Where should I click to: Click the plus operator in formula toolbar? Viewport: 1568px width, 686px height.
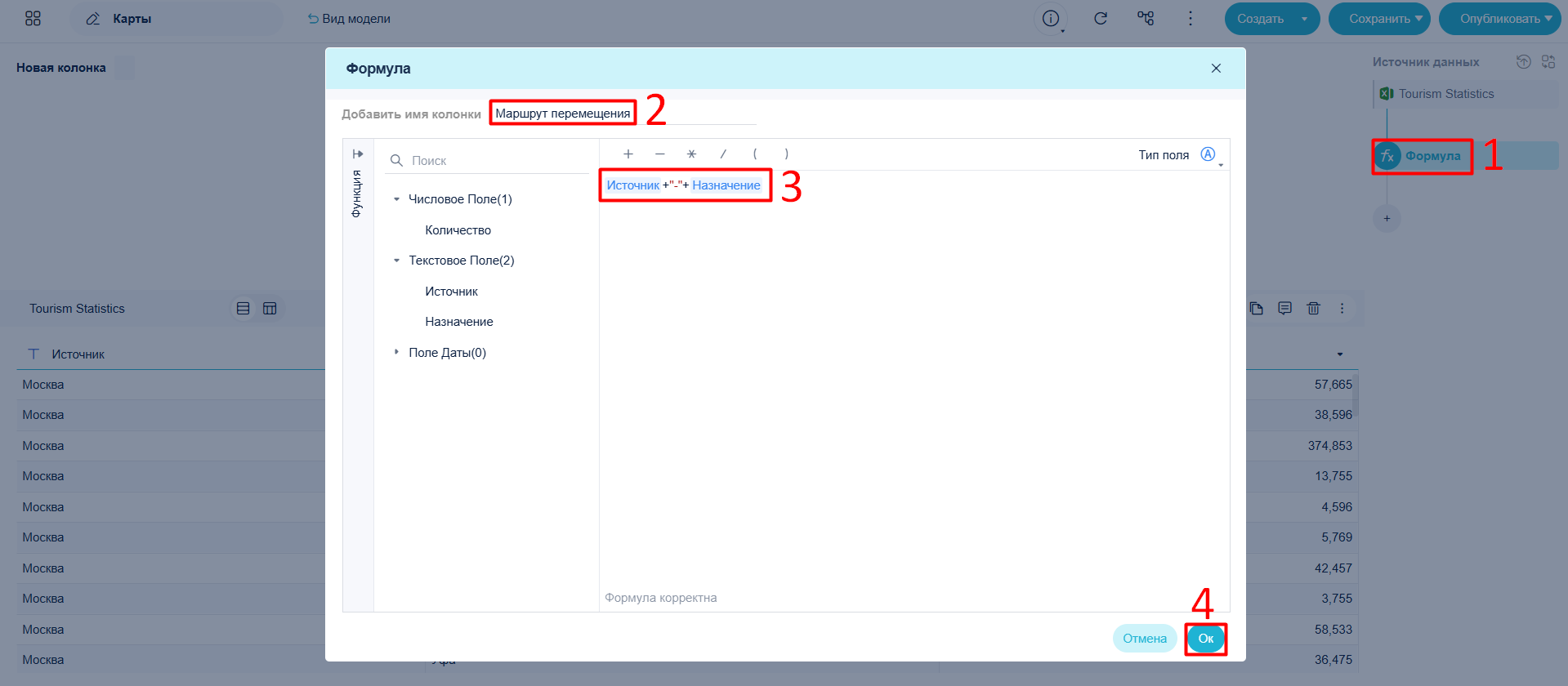click(x=628, y=154)
